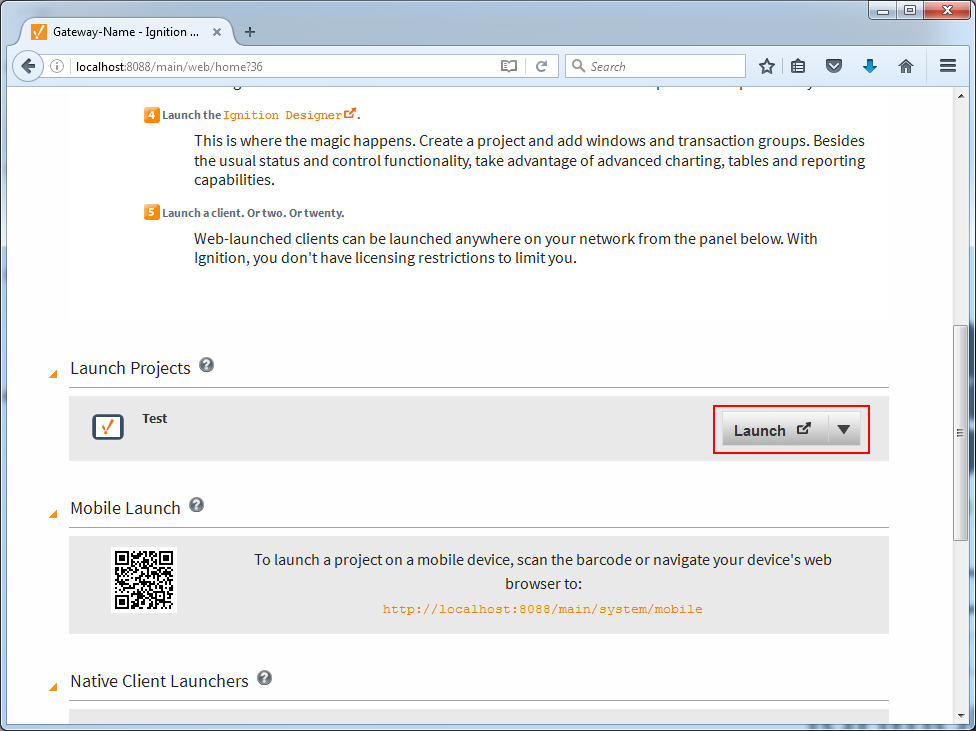Viewport: 976px width, 731px height.
Task: Click inside the Search field
Action: (x=655, y=66)
